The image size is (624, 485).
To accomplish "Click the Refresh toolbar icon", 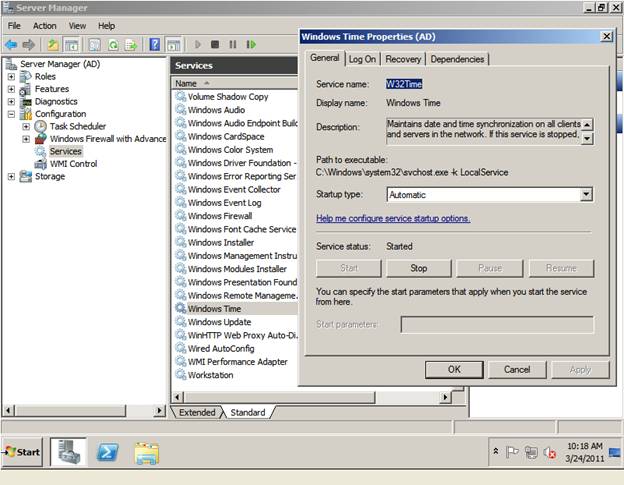I will point(113,45).
